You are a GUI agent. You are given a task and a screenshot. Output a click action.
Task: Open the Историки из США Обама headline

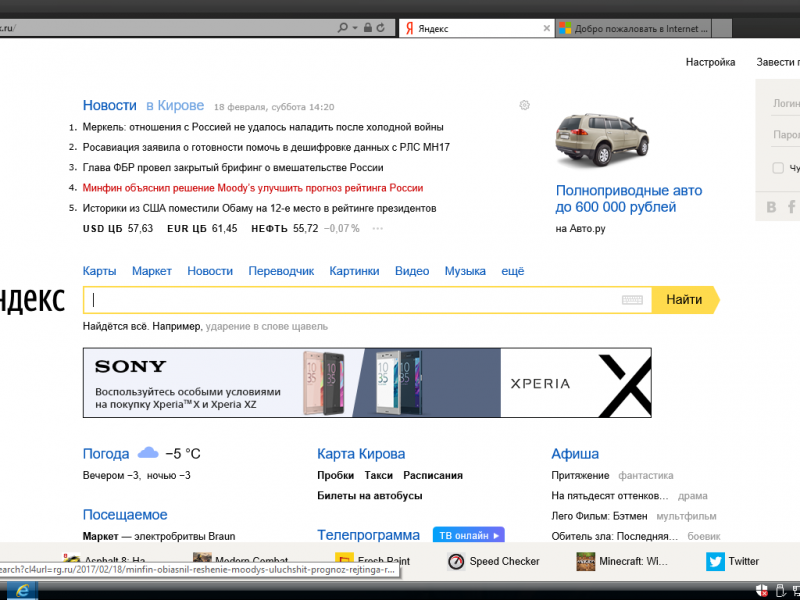point(259,209)
